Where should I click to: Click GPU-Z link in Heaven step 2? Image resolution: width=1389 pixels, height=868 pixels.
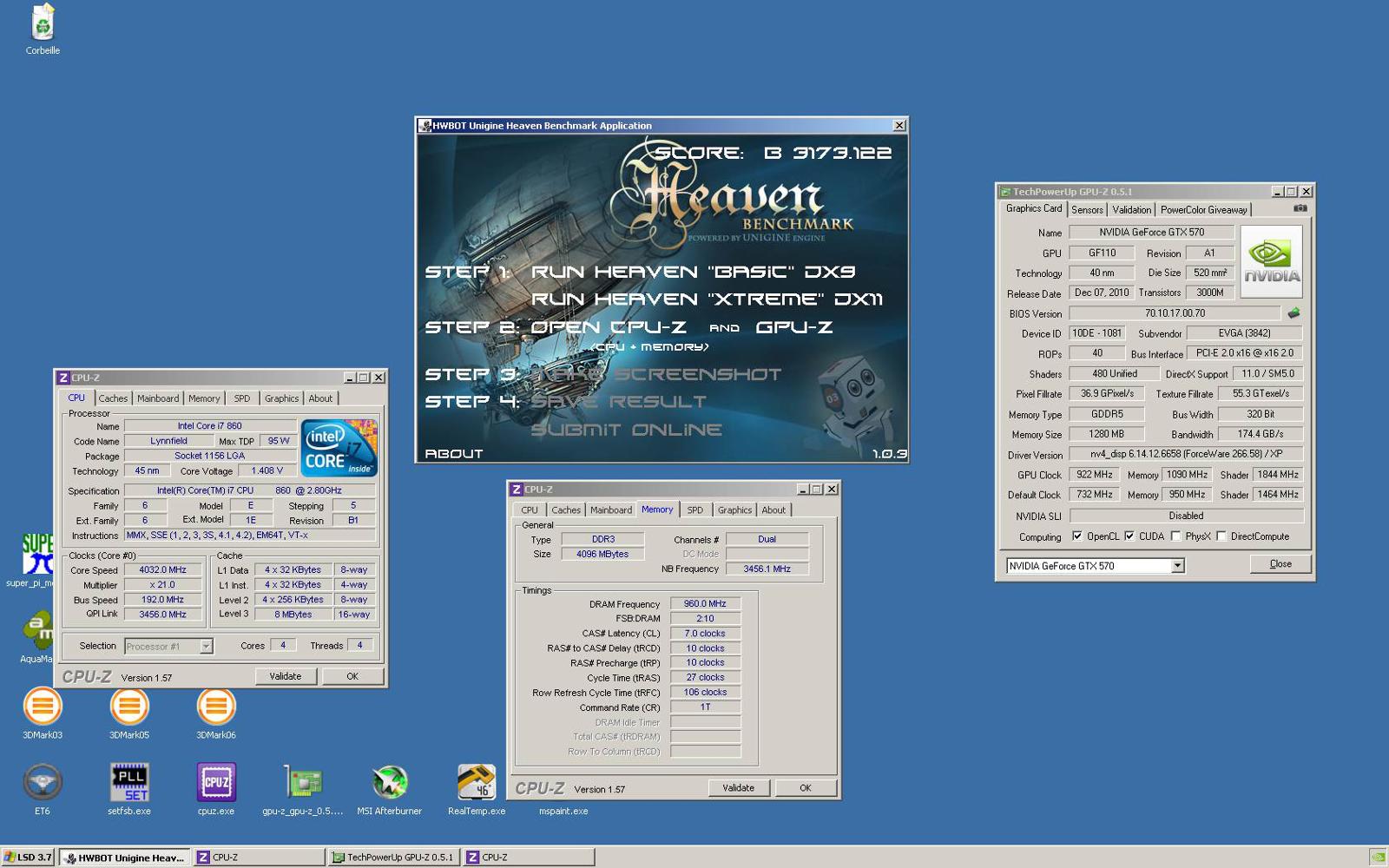794,327
